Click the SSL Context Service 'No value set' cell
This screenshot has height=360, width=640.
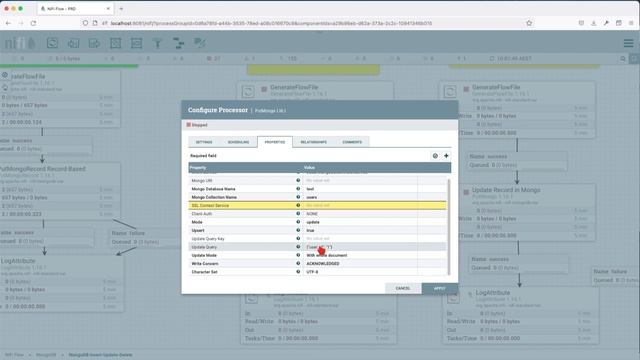pos(360,205)
